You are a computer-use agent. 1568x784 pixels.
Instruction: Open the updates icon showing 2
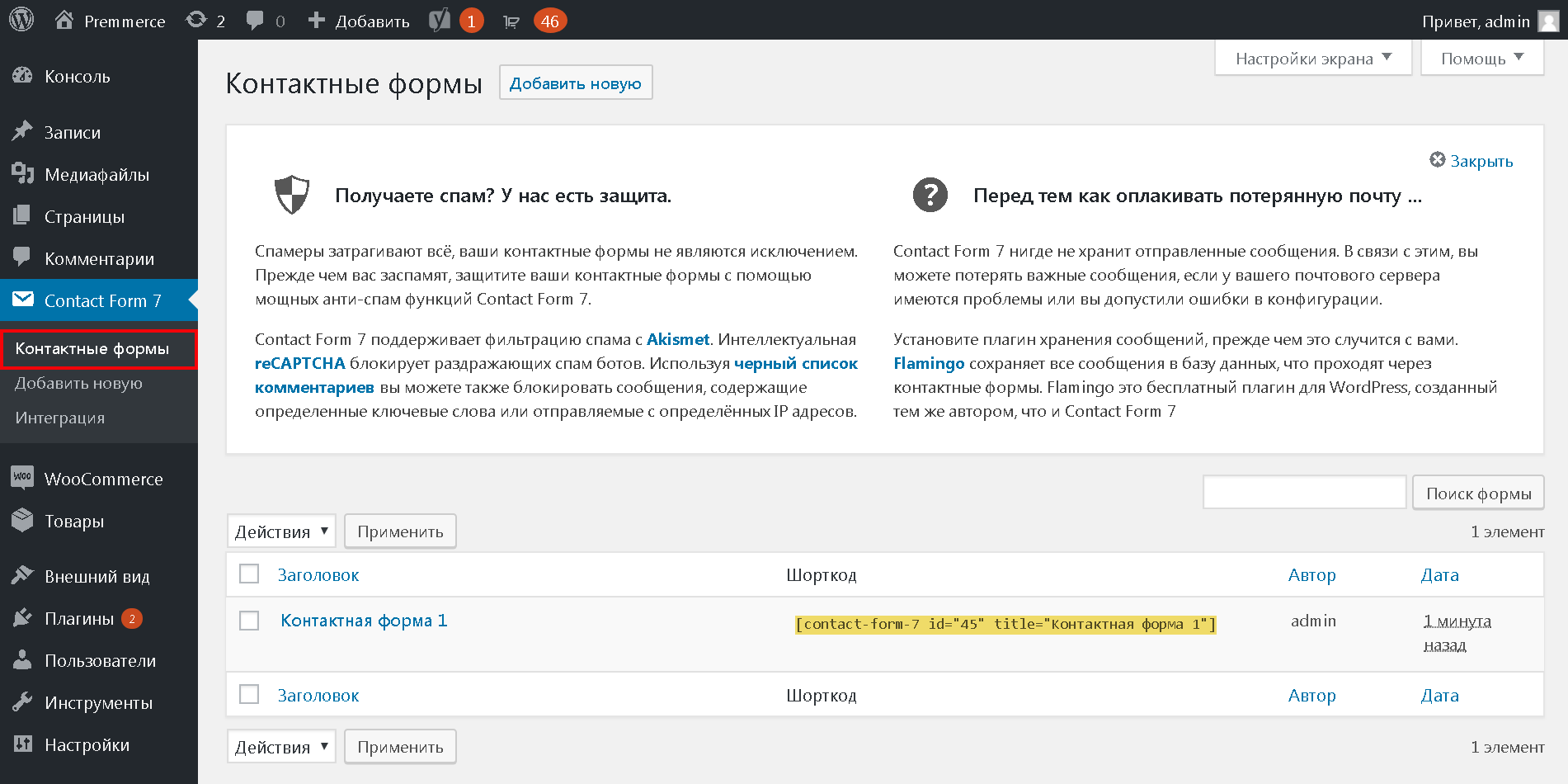tap(196, 20)
